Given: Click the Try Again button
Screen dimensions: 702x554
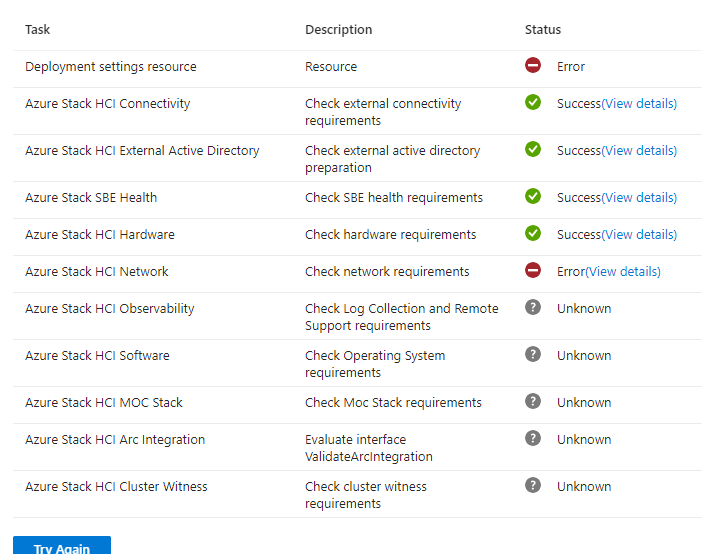Looking at the screenshot, I should [x=62, y=545].
